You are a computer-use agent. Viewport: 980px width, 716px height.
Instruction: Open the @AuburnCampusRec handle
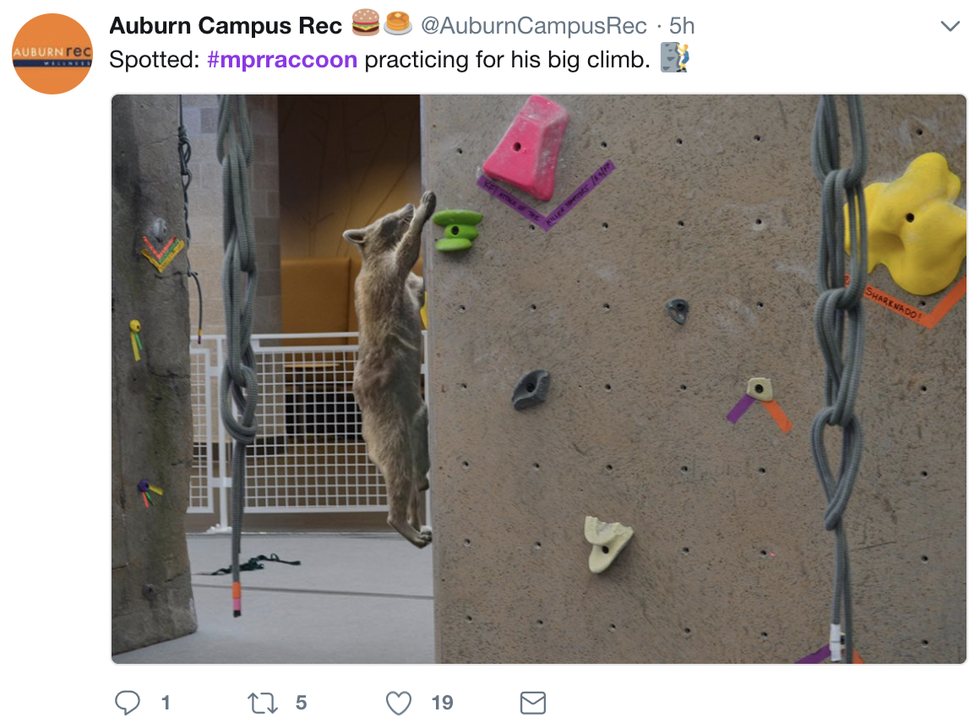point(534,26)
